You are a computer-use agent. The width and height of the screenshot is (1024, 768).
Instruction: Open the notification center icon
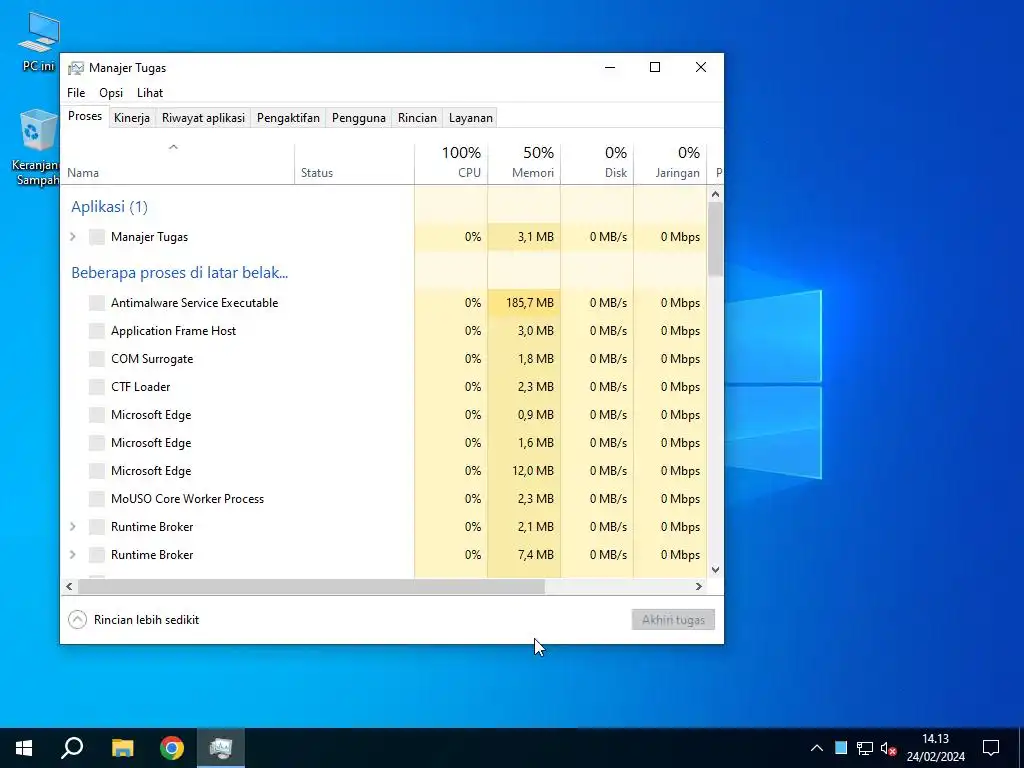[x=991, y=748]
